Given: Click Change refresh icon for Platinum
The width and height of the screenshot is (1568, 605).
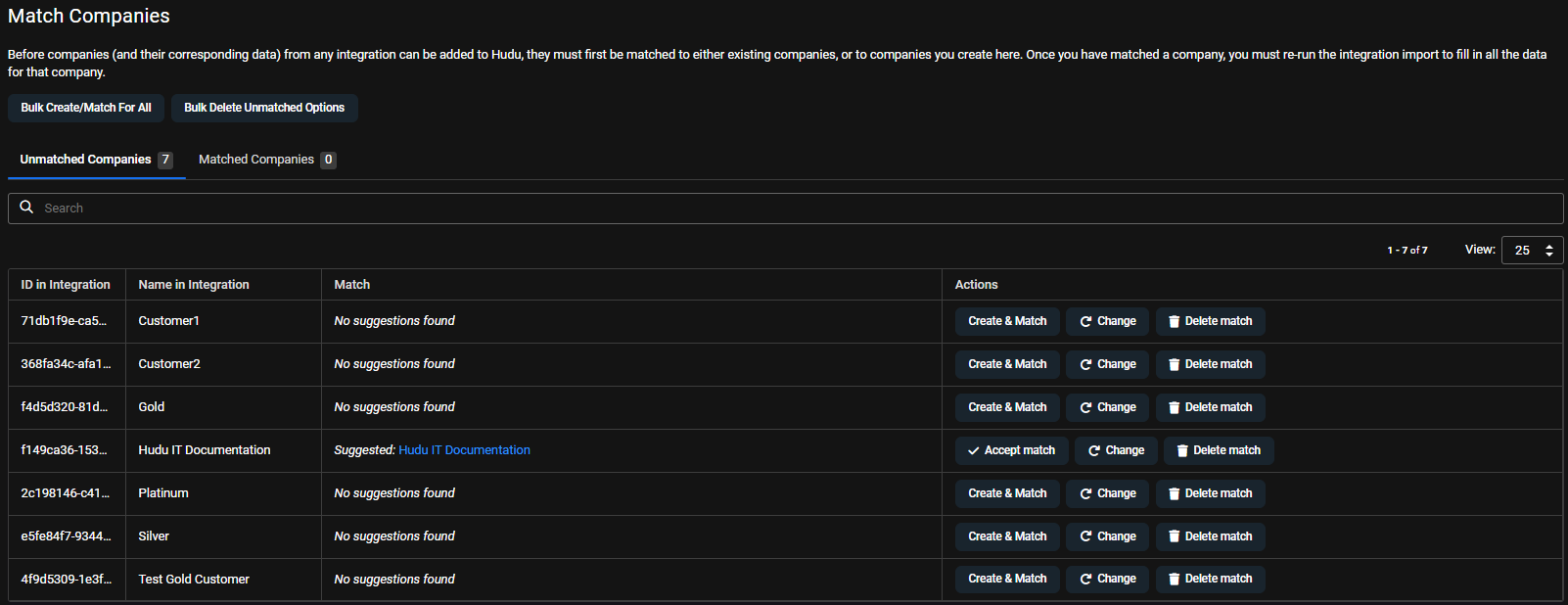Looking at the screenshot, I should [1085, 493].
